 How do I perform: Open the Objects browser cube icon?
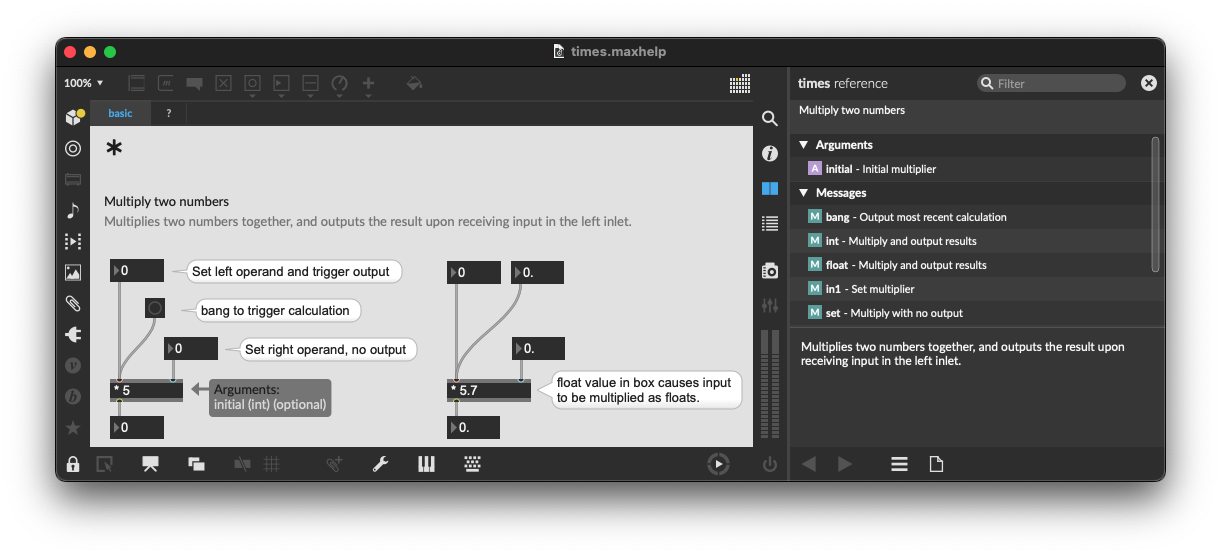coord(73,117)
